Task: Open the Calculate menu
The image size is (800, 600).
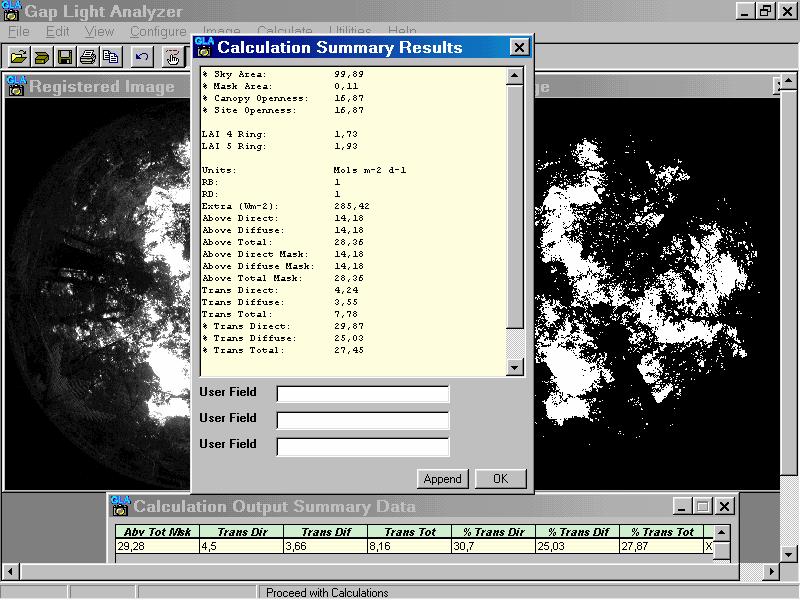Action: (285, 31)
